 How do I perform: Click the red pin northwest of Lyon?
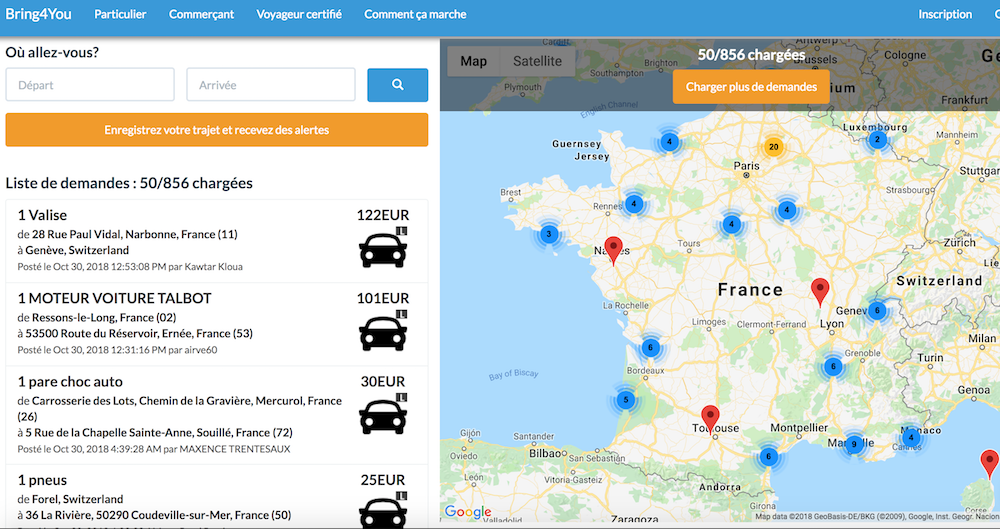tap(820, 292)
